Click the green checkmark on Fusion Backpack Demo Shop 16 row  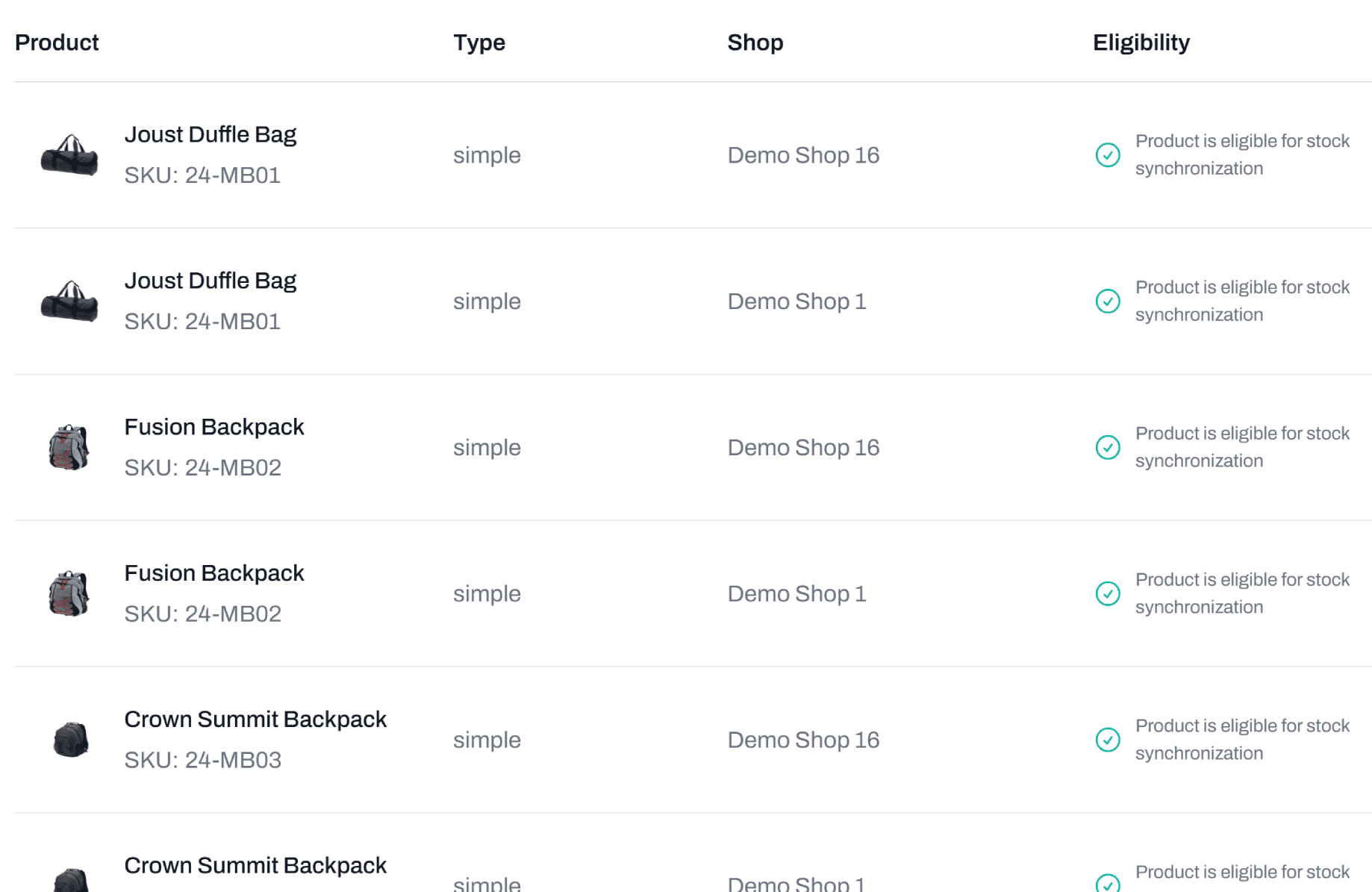tap(1108, 448)
